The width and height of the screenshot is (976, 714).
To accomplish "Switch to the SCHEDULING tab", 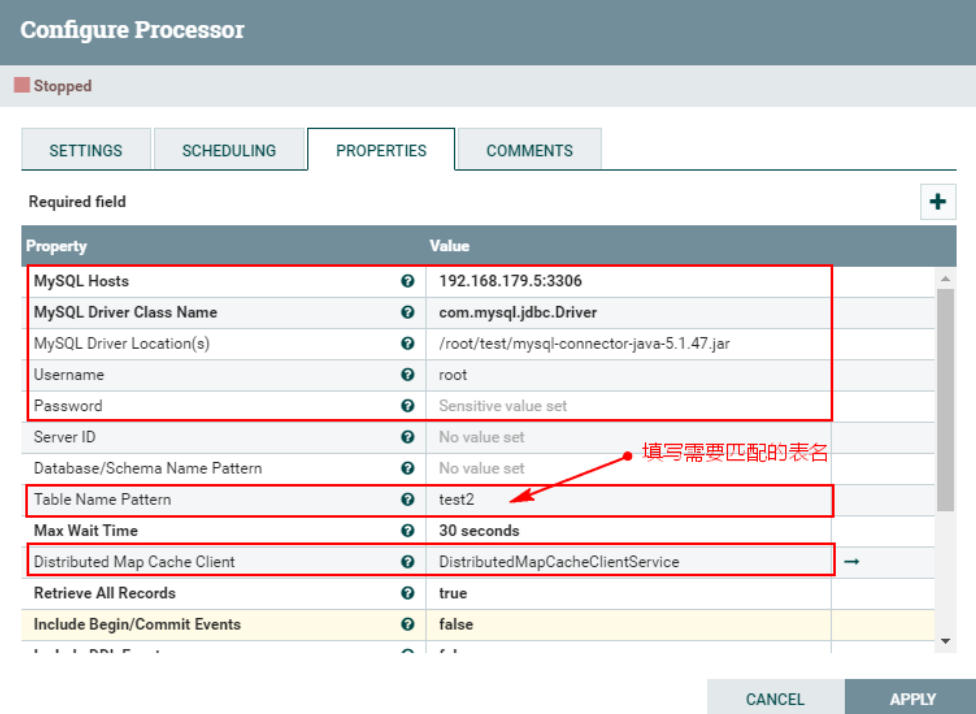I will (229, 150).
